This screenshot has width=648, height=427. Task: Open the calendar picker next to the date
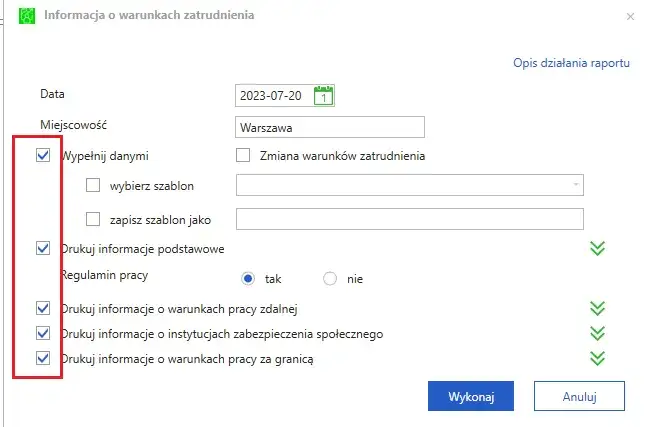tap(323, 95)
